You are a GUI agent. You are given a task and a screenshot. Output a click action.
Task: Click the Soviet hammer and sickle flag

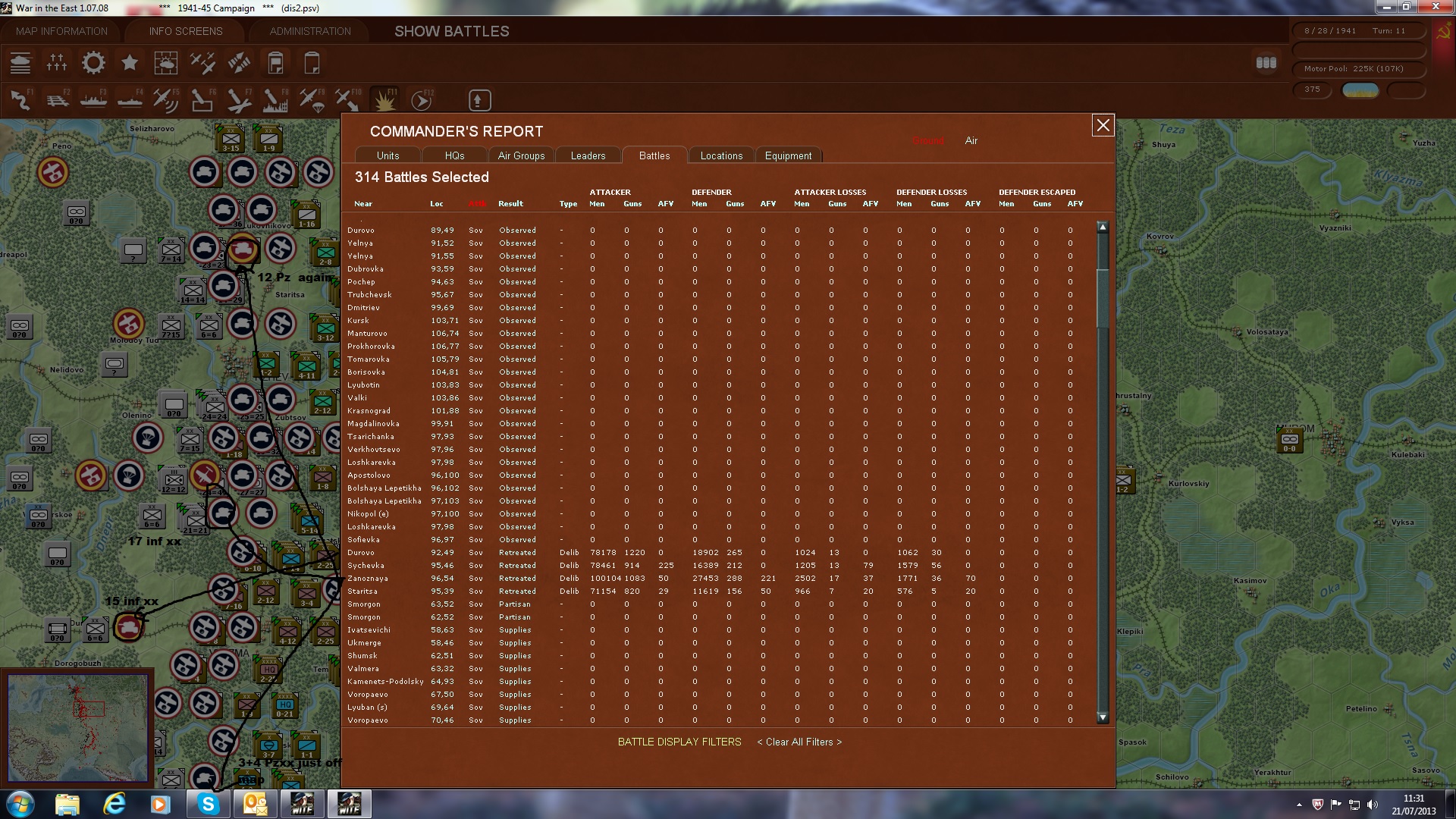pos(1443,33)
